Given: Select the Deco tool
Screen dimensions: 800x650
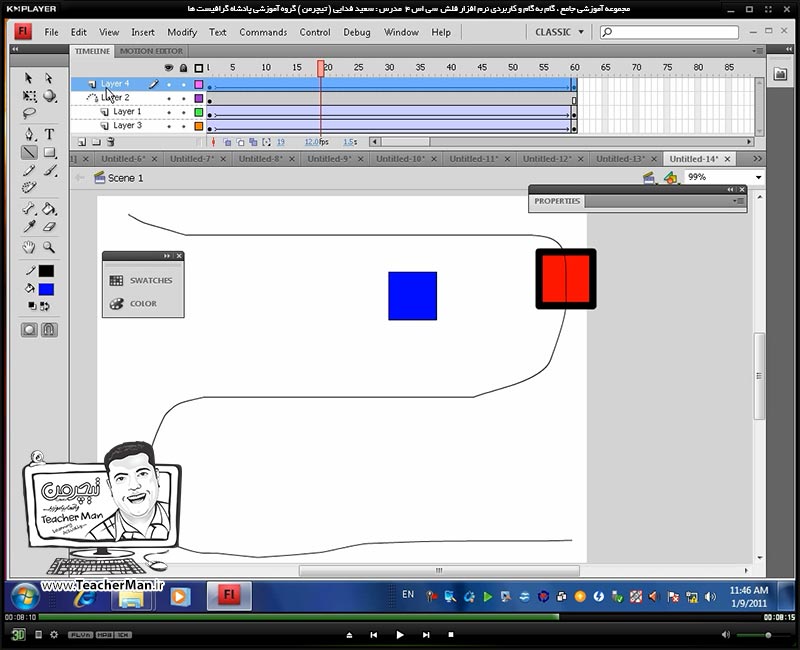Looking at the screenshot, I should 29,188.
